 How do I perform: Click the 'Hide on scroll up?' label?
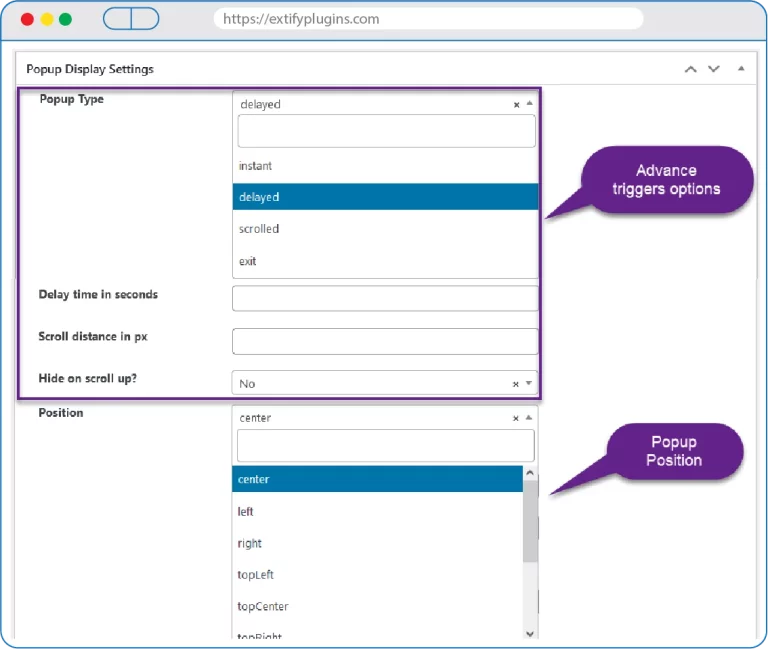[x=88, y=379]
